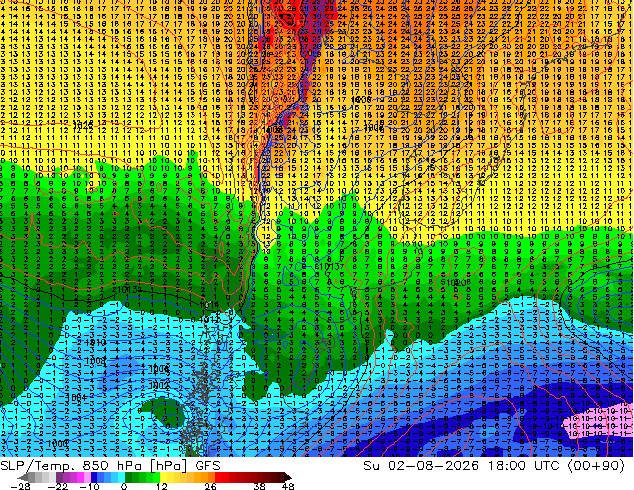Click the '1026' isobar label
Image resolution: width=634 pixels, height=490 pixels.
point(83,126)
